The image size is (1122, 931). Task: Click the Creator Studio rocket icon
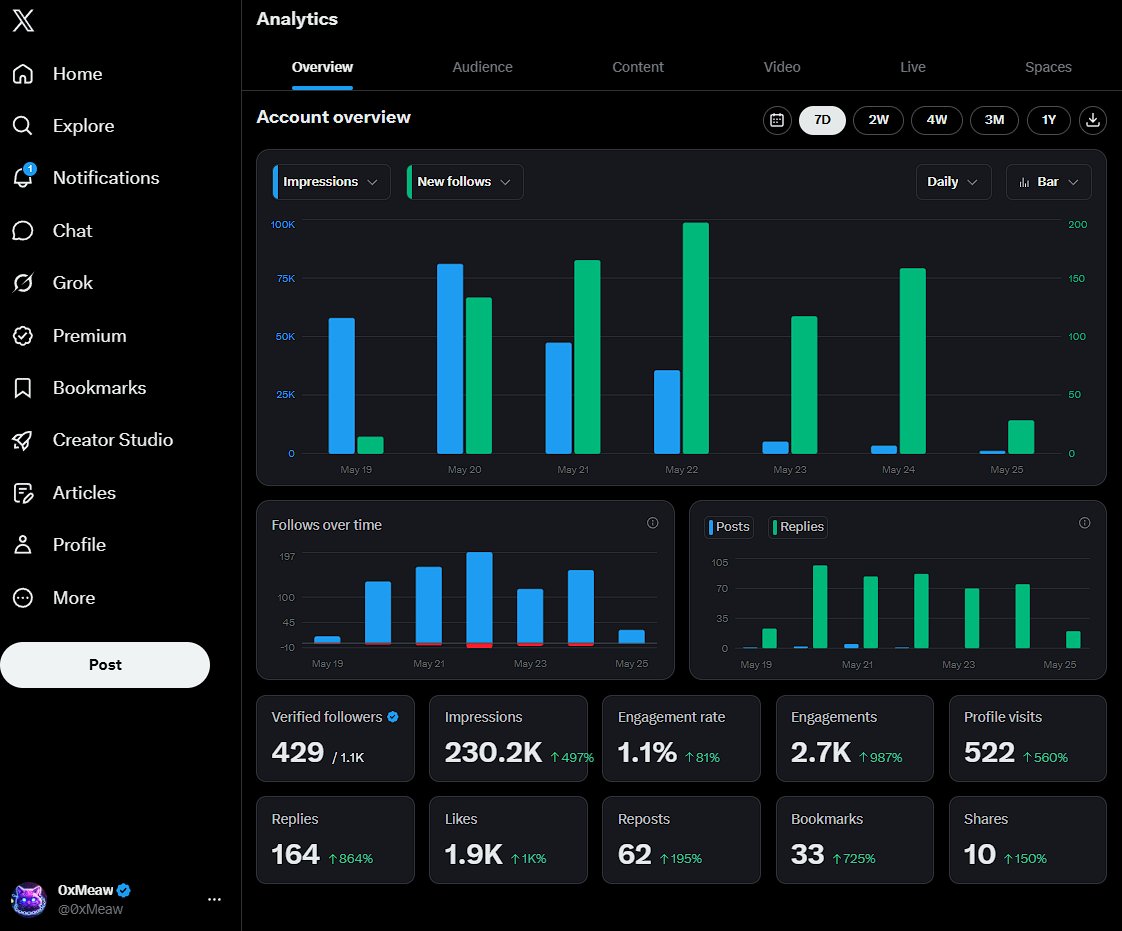tap(23, 440)
